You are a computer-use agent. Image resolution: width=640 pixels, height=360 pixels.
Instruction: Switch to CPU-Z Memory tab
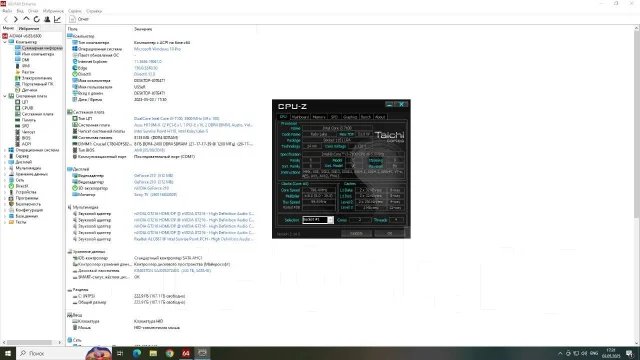coord(319,117)
